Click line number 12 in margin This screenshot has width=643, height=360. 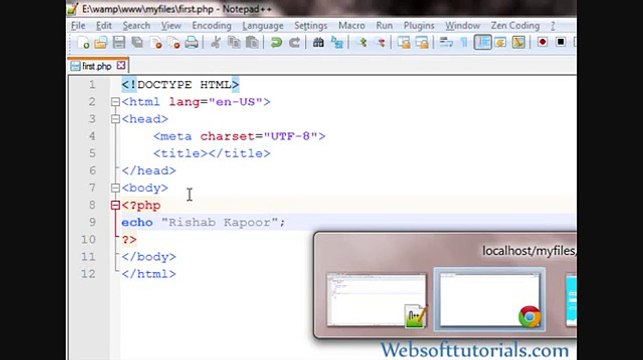88,274
